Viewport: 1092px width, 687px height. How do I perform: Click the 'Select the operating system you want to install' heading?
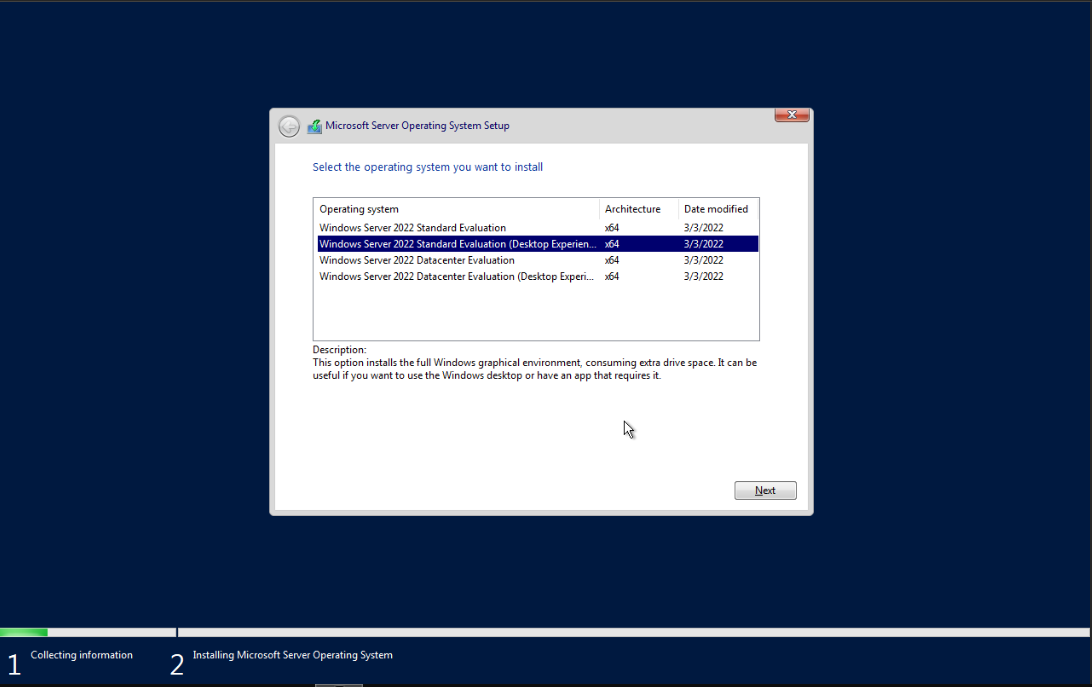[428, 167]
